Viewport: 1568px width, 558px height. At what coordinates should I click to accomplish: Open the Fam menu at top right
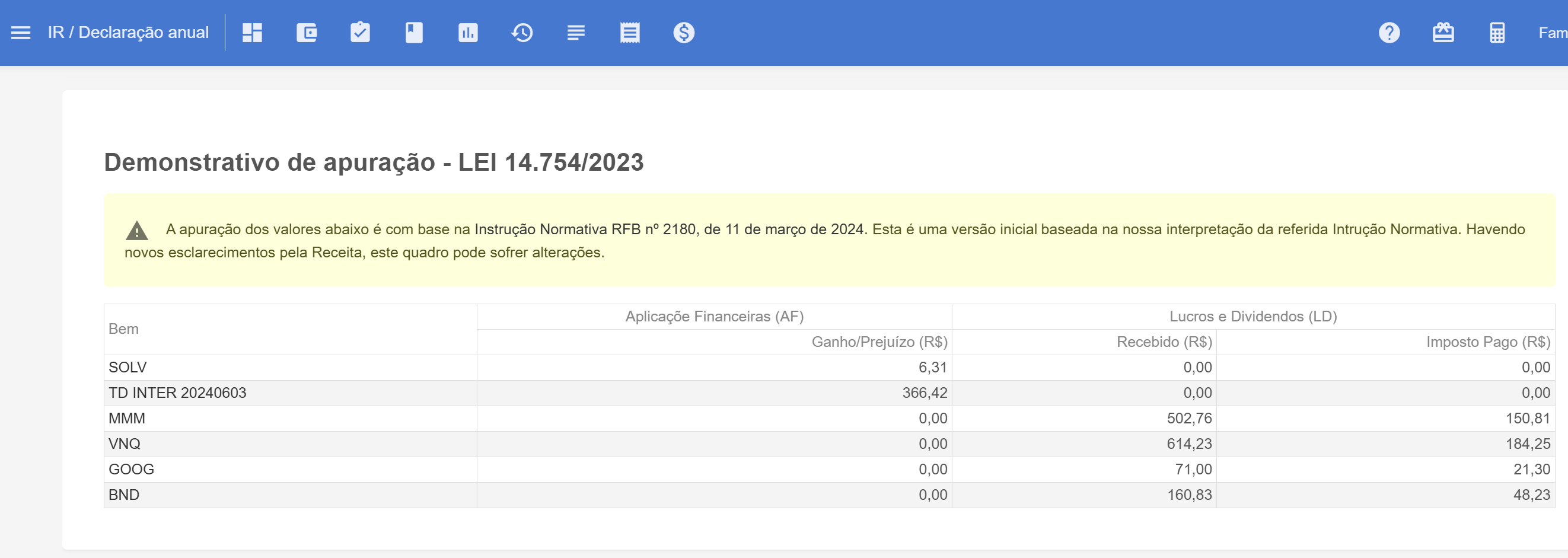(1551, 33)
